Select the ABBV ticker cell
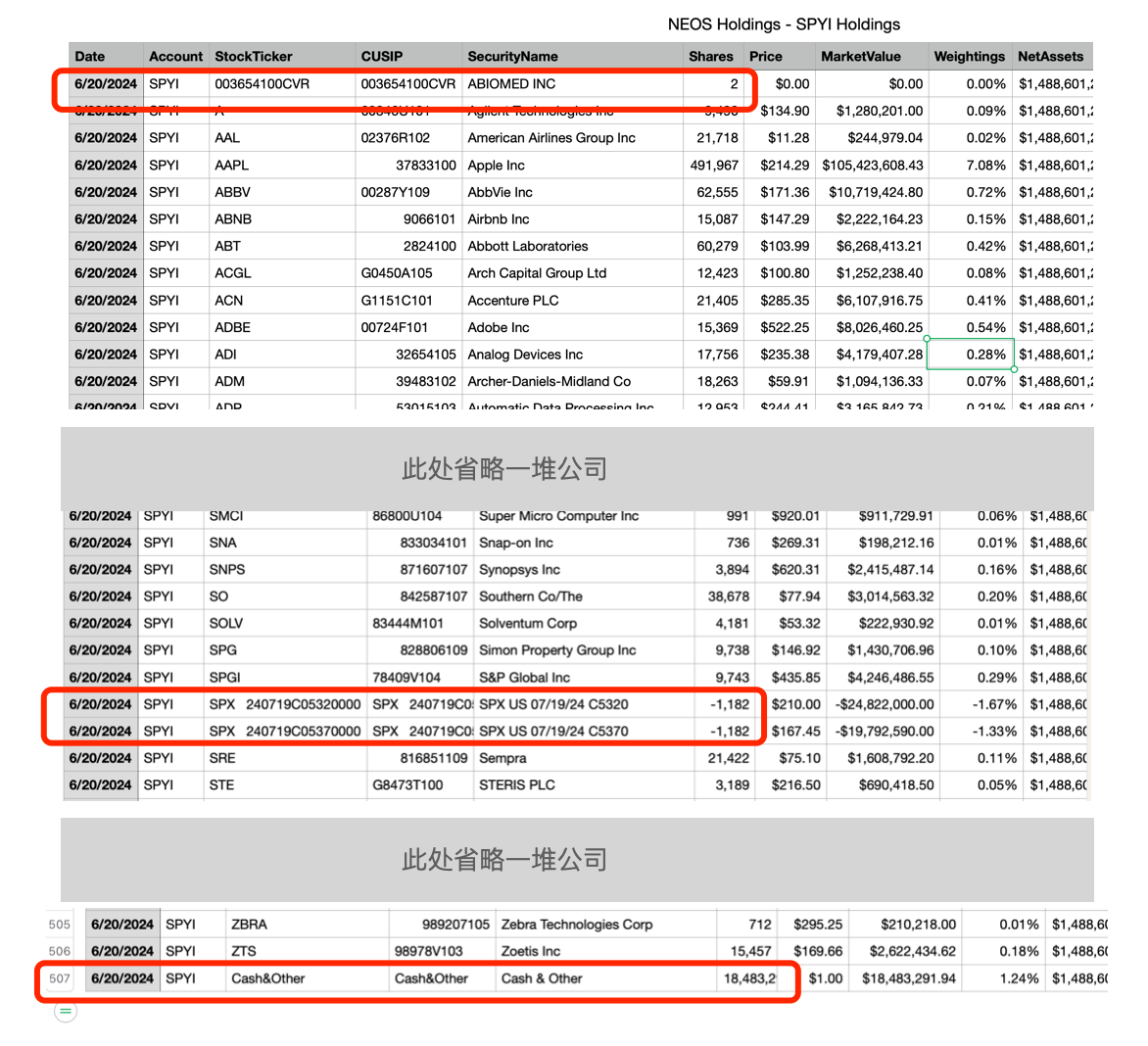1148x1046 pixels. pyautogui.click(x=282, y=193)
